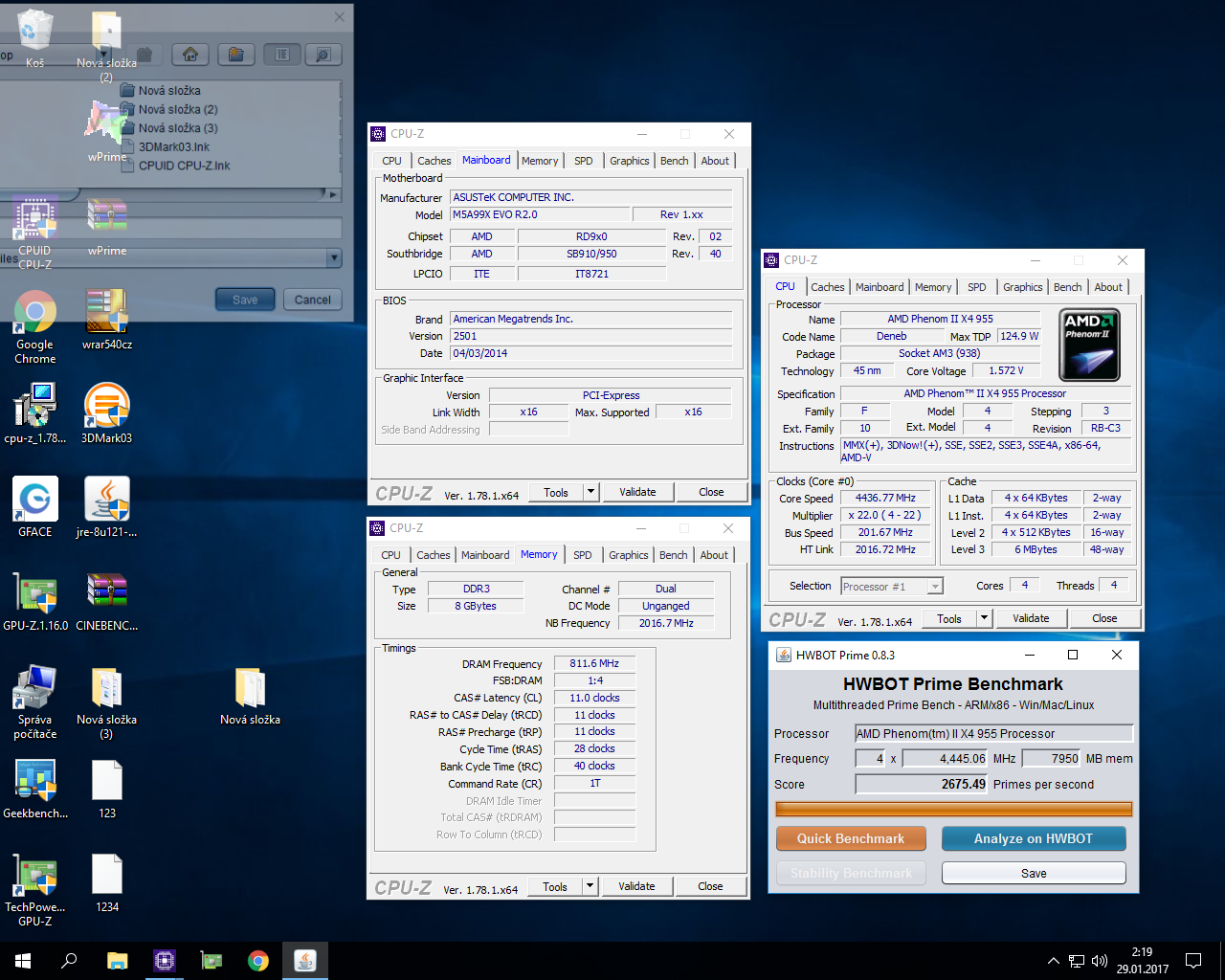Open the standalone Nová složka folder on desktop

pos(250,695)
